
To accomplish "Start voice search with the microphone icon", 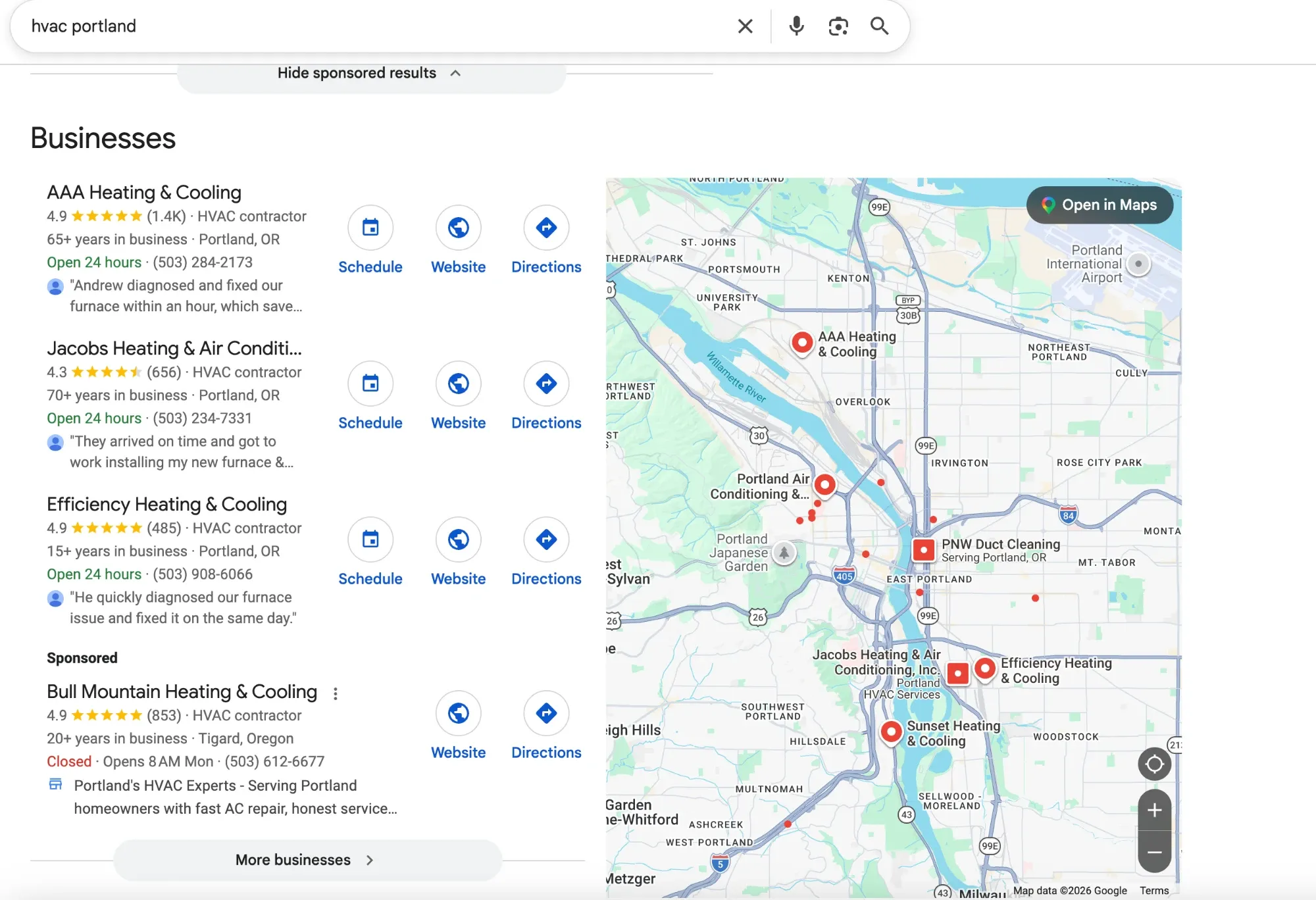I will point(796,26).
